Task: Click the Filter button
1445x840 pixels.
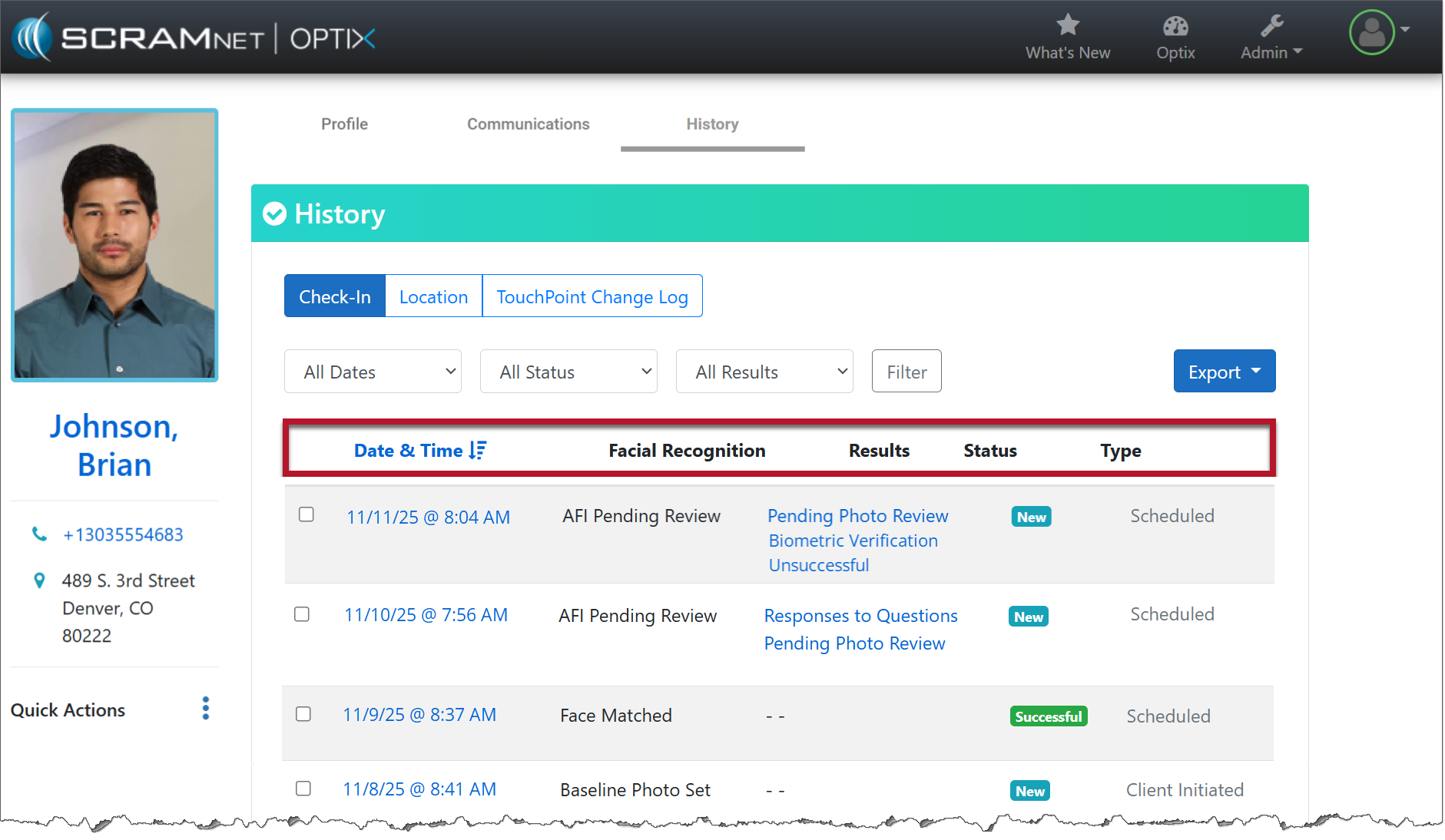Action: 906,372
